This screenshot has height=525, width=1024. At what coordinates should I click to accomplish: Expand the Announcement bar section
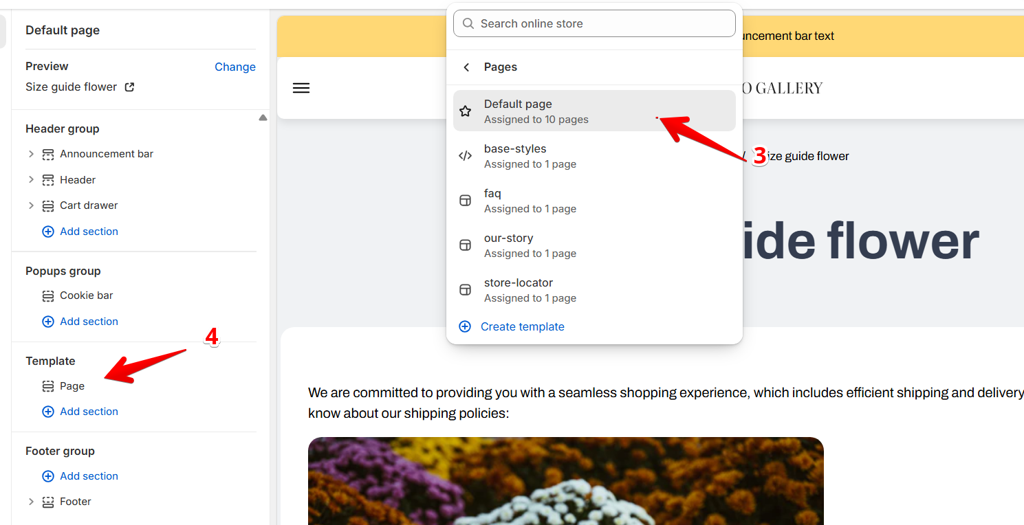click(x=31, y=154)
